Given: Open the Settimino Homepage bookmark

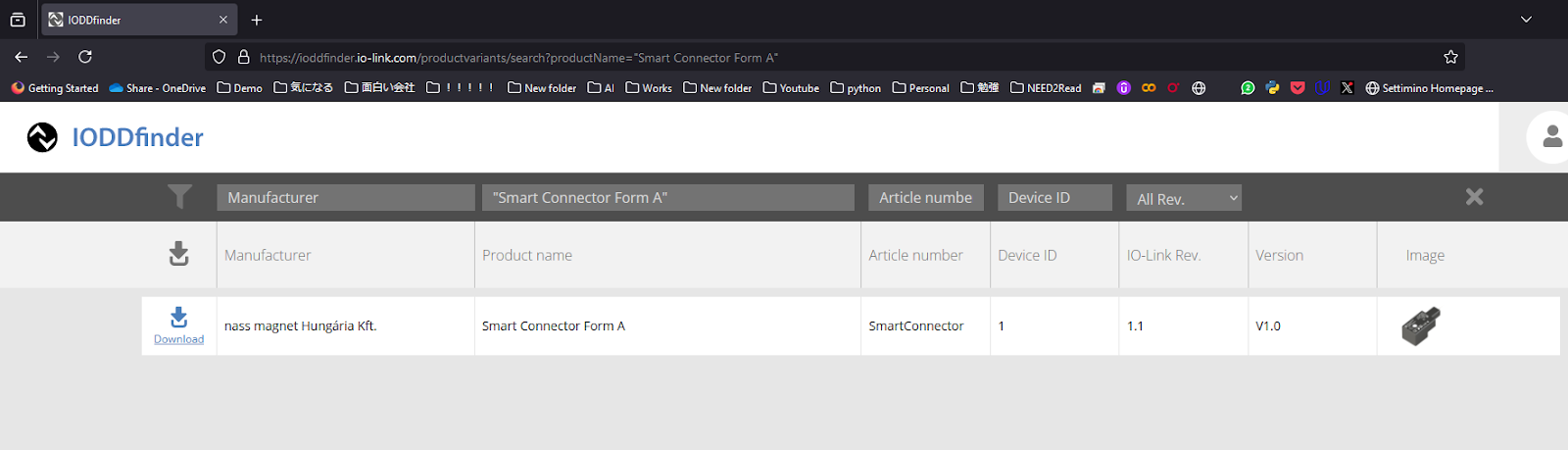Looking at the screenshot, I should (1429, 88).
